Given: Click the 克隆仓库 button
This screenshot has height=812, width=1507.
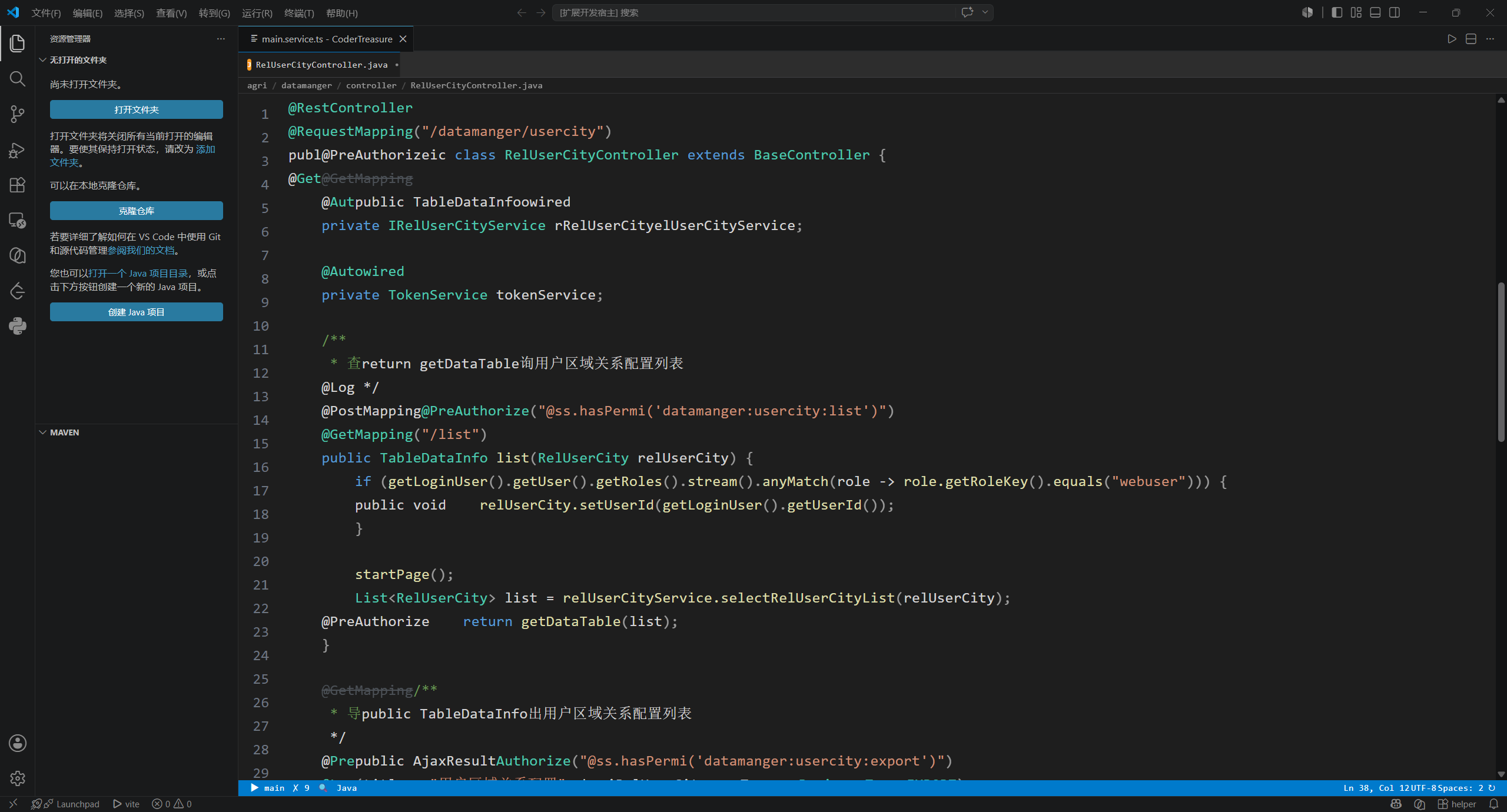Looking at the screenshot, I should (x=137, y=211).
